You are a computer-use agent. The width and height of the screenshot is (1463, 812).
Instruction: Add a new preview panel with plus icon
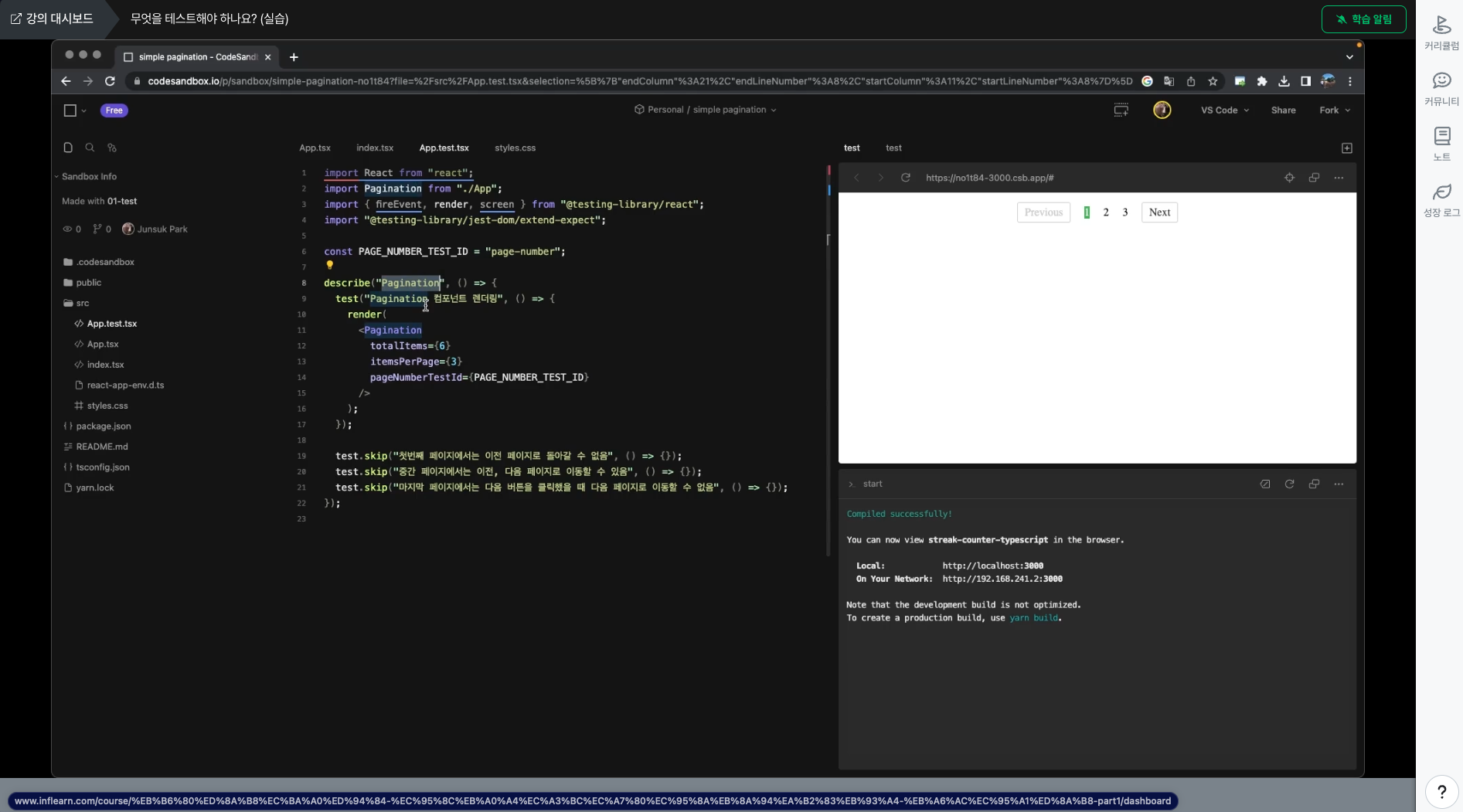point(1347,148)
